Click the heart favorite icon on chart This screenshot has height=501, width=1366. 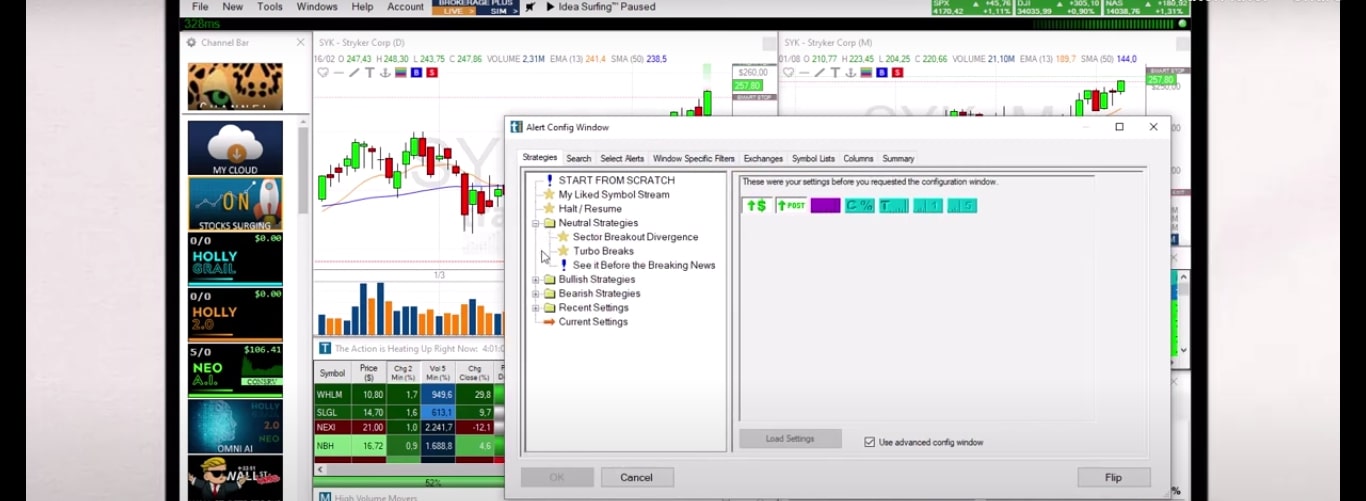click(x=323, y=73)
